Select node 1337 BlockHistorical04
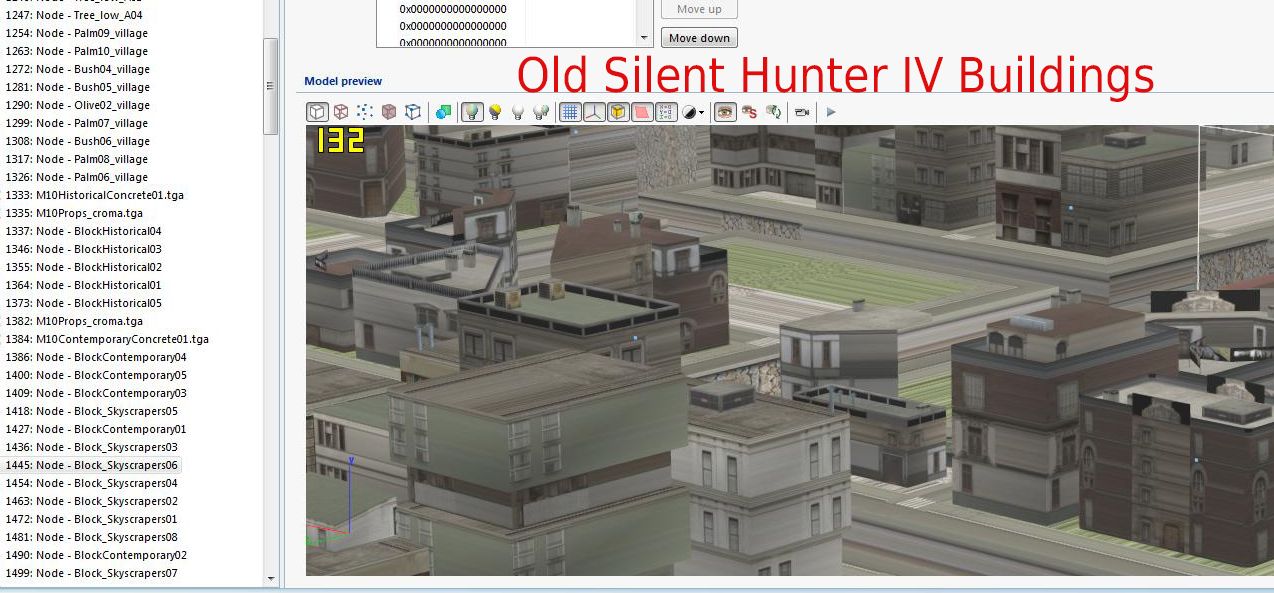1274x593 pixels. [84, 231]
